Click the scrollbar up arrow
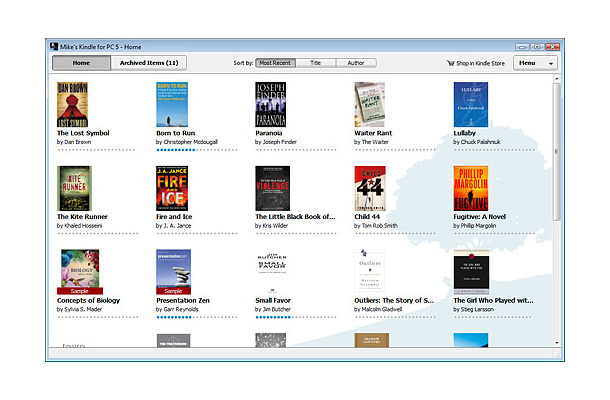This screenshot has width=610, height=400. pos(557,79)
